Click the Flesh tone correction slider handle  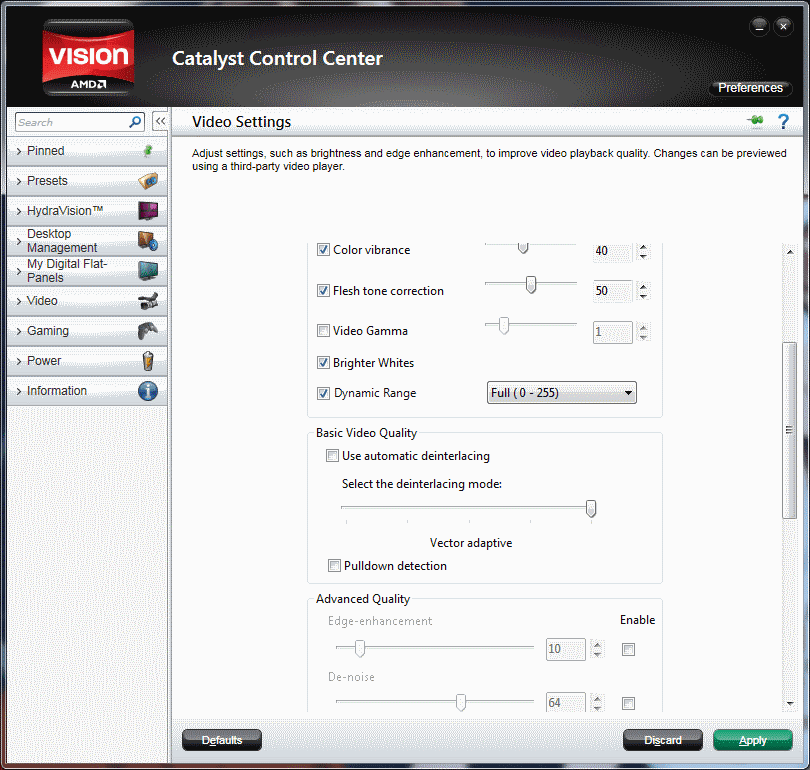(531, 285)
